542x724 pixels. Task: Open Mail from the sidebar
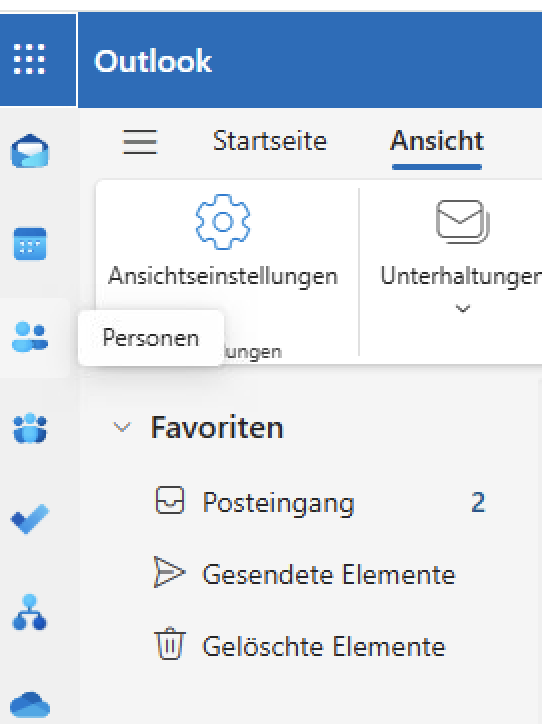tap(30, 151)
